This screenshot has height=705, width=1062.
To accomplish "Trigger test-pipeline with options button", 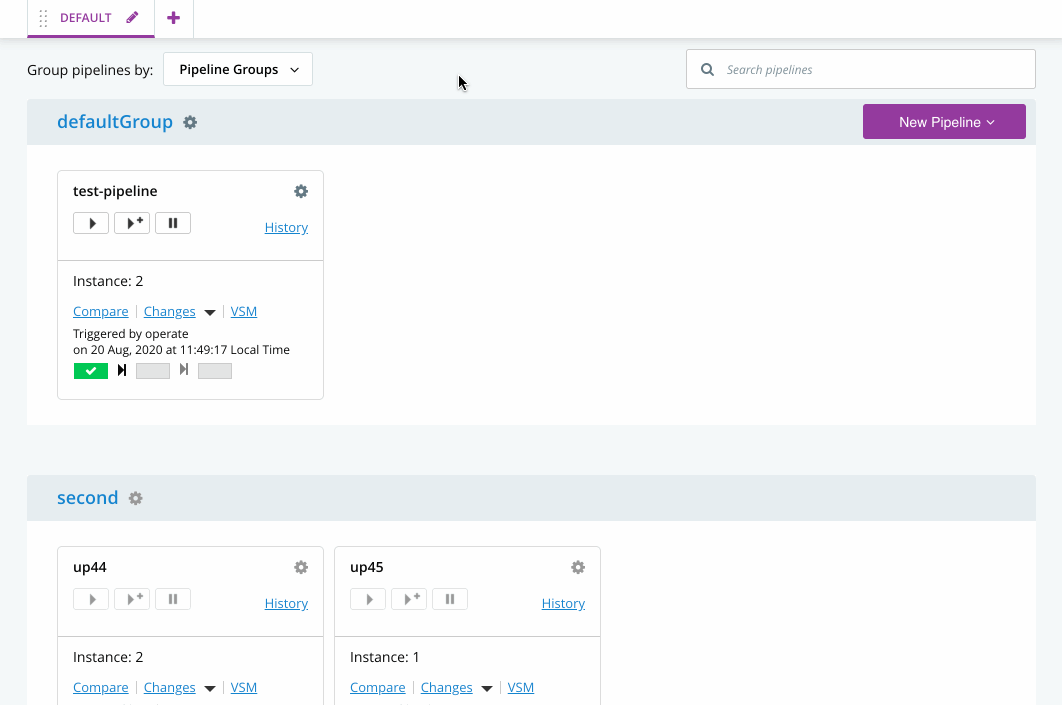I will click(x=132, y=223).
